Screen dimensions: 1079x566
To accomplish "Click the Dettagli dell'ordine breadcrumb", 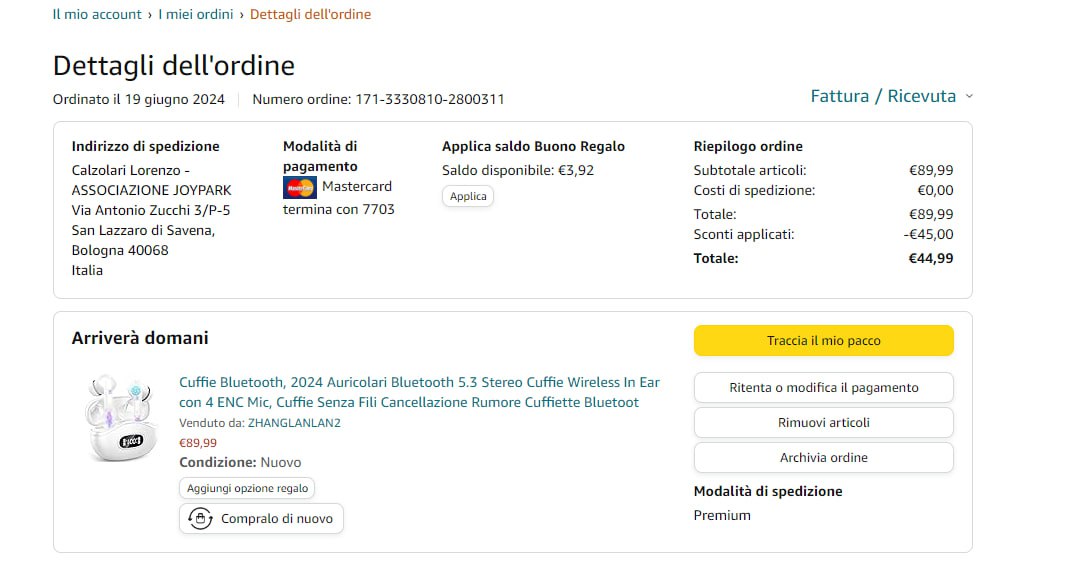I will pos(310,14).
